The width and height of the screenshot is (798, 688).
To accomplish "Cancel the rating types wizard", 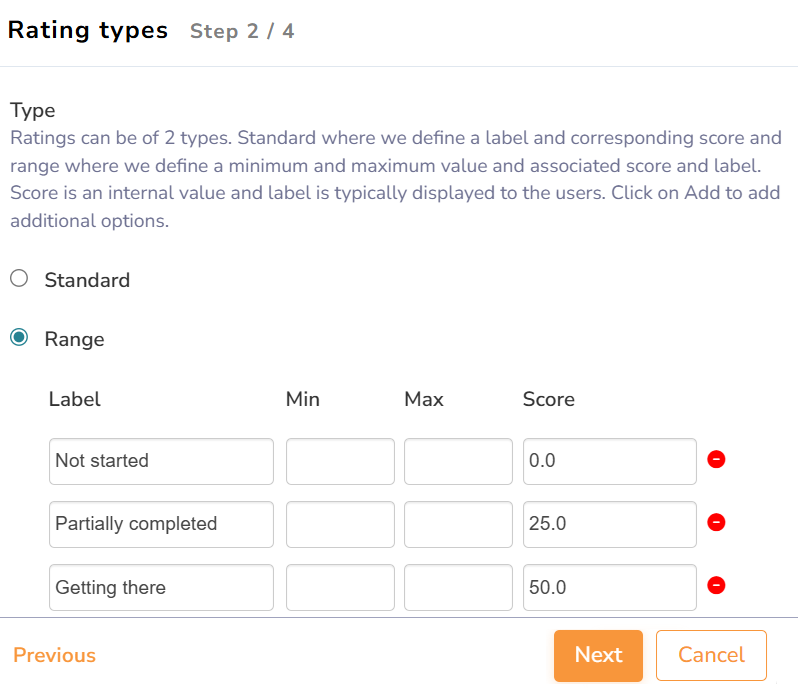I will point(711,655).
